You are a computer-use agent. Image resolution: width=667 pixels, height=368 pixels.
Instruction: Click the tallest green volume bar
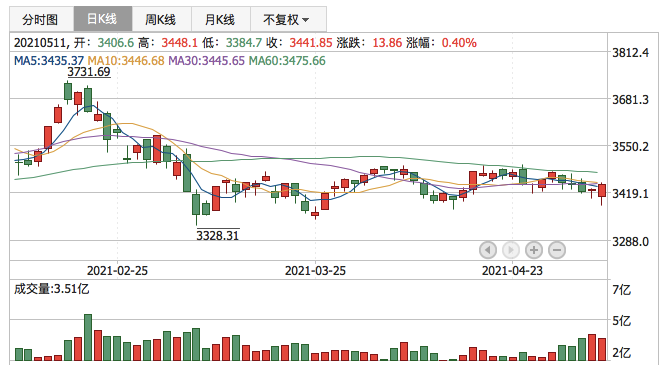pos(88,337)
